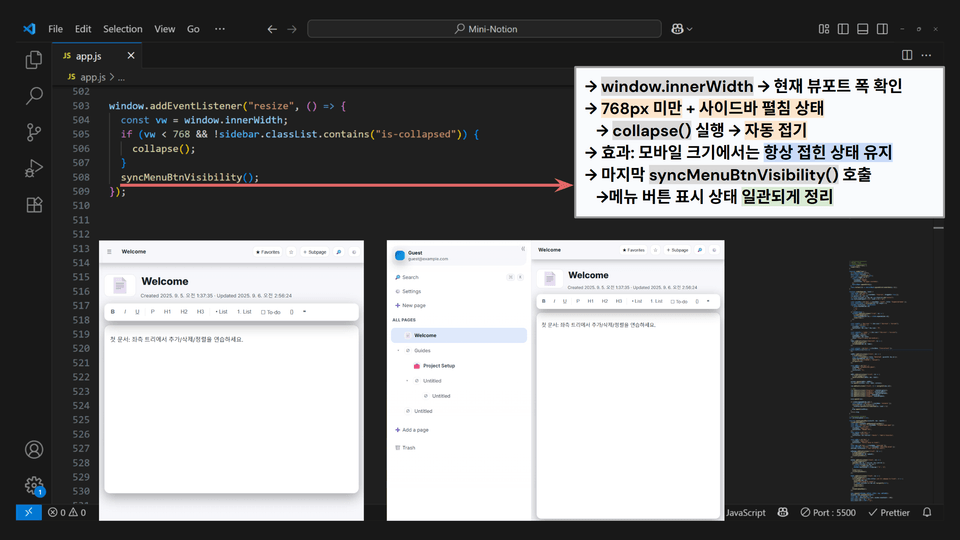Image resolution: width=960 pixels, height=540 pixels.
Task: Open the notifications bell
Action: (927, 512)
